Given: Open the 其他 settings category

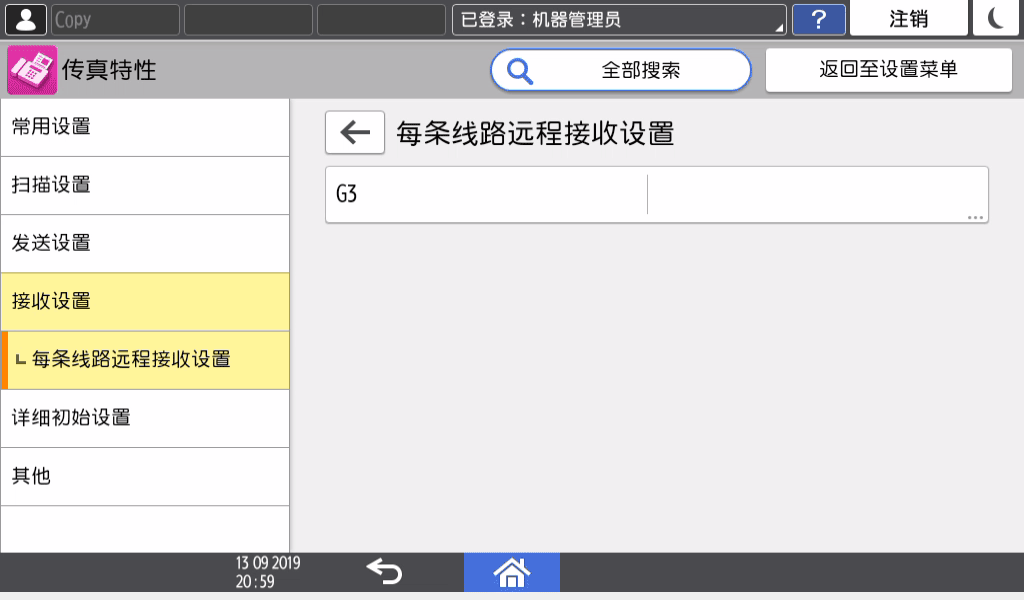Looking at the screenshot, I should [145, 476].
